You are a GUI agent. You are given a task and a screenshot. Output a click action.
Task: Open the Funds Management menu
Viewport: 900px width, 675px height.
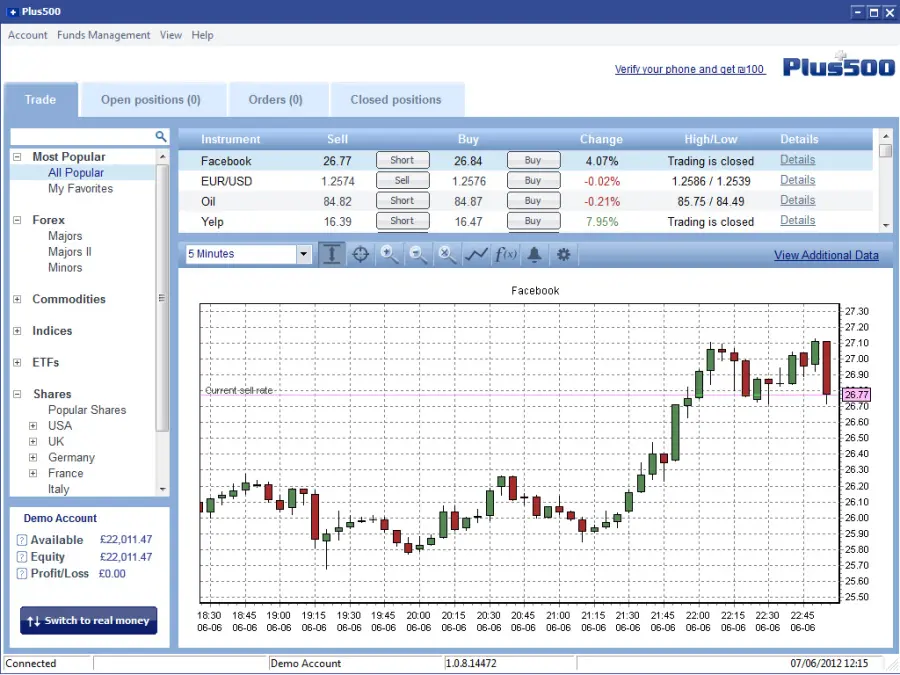103,35
